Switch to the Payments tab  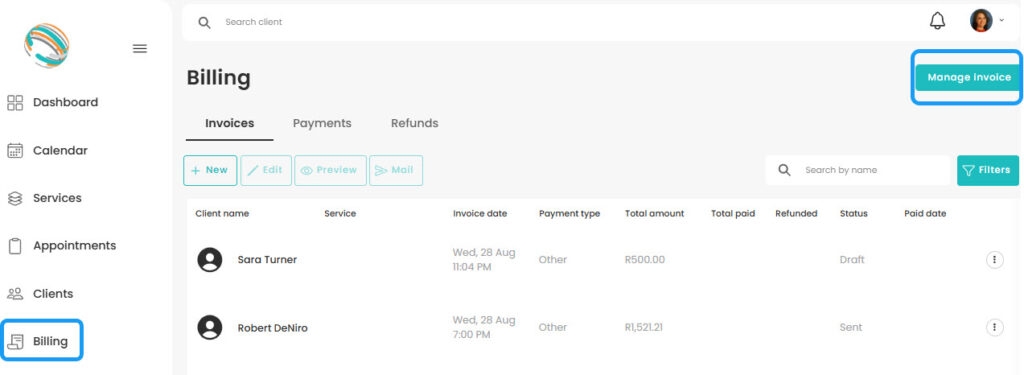pyautogui.click(x=322, y=123)
